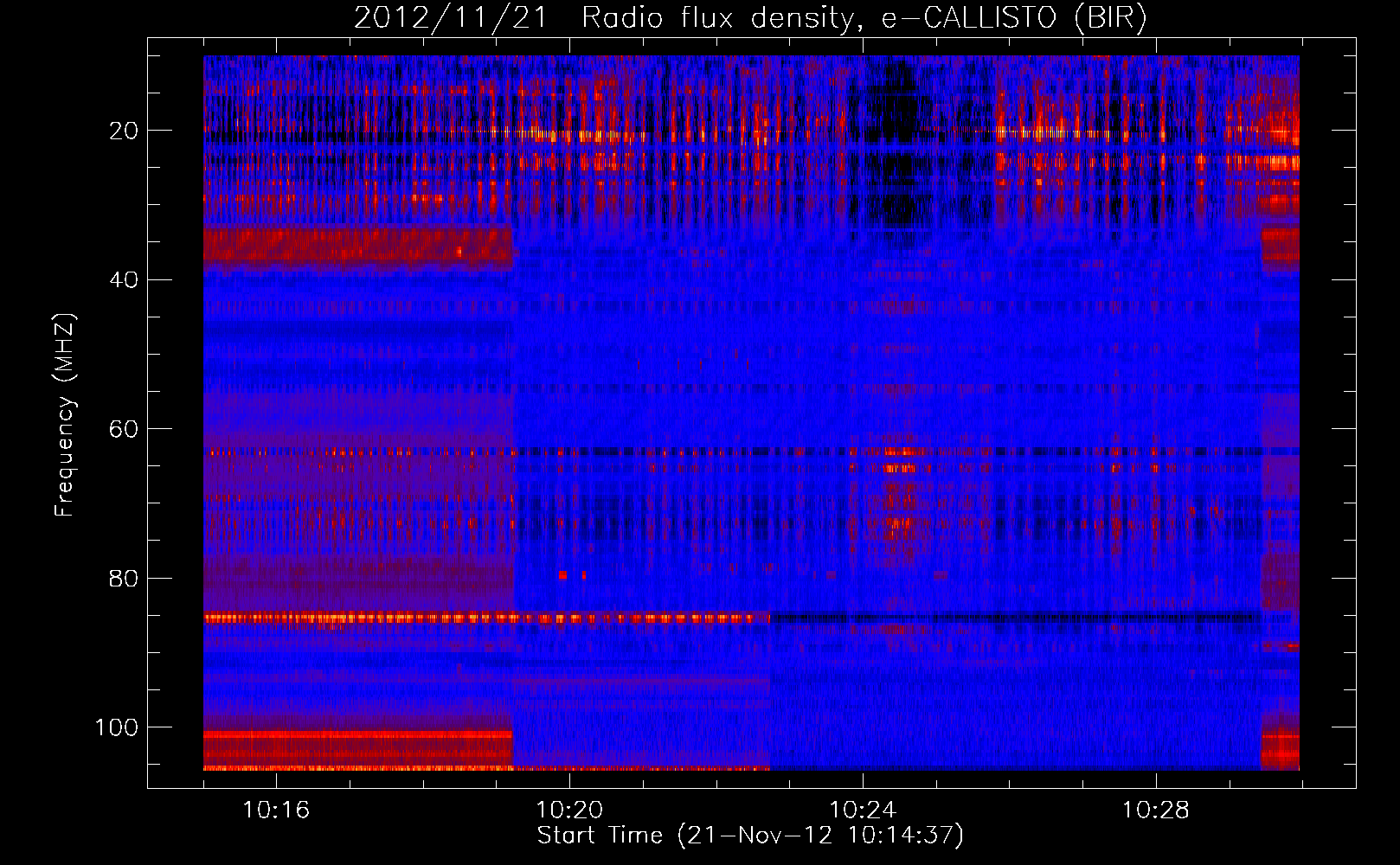Screen dimensions: 1400x865
Task: Click the 100 MHz frequency tick label
Action: (117, 727)
